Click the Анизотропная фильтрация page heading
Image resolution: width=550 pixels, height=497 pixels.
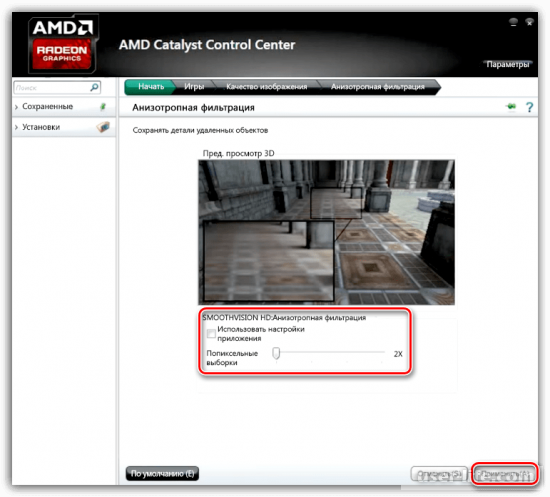point(193,107)
